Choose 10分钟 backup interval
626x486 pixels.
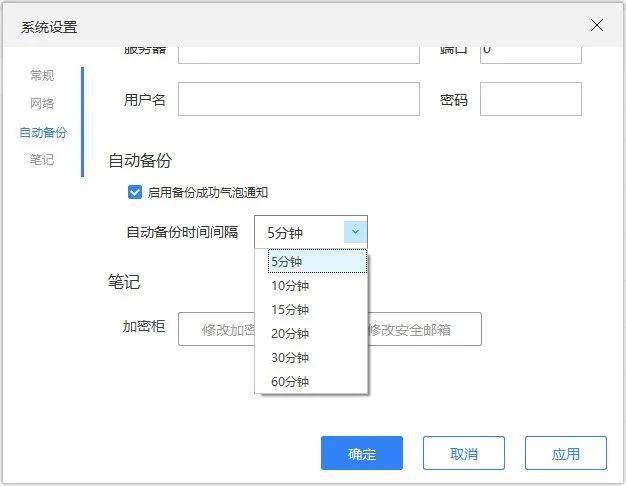311,286
